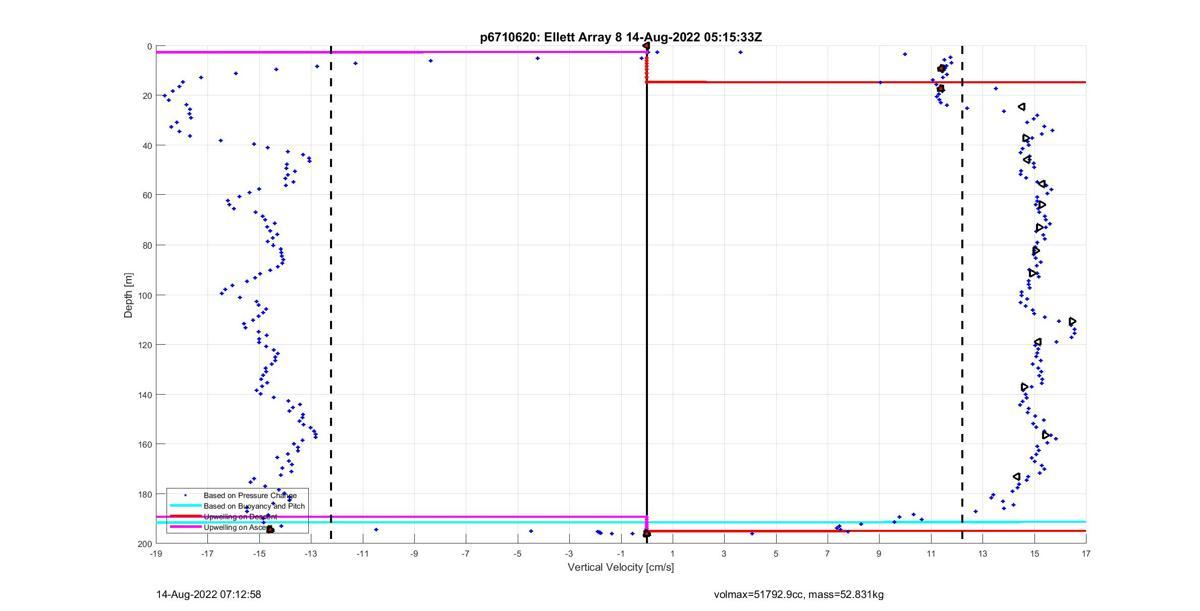1200x611 pixels.
Task: Click x-axis tick label '-19'
Action: coord(156,553)
